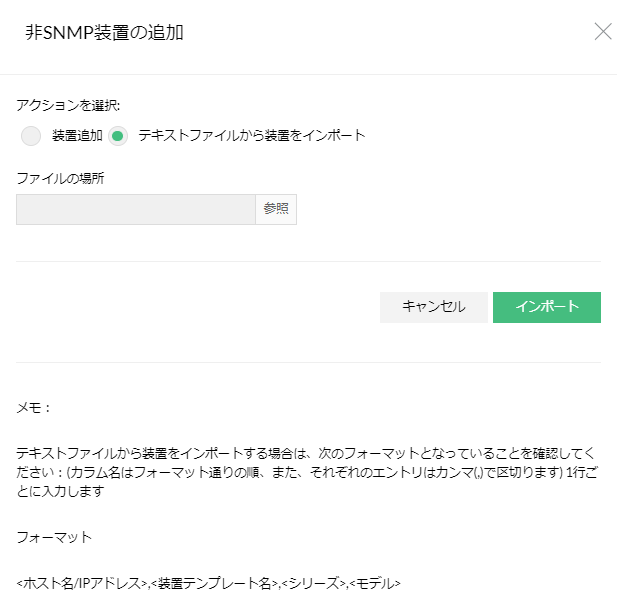Click the 装置追加 option label
Viewport: 617px width, 599px height.
[x=77, y=136]
